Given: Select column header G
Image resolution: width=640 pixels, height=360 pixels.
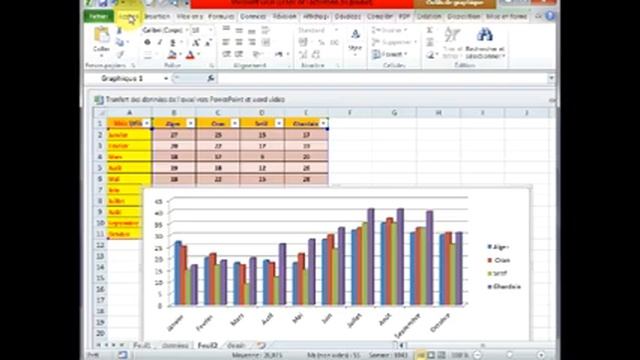Looking at the screenshot, I should (x=394, y=113).
